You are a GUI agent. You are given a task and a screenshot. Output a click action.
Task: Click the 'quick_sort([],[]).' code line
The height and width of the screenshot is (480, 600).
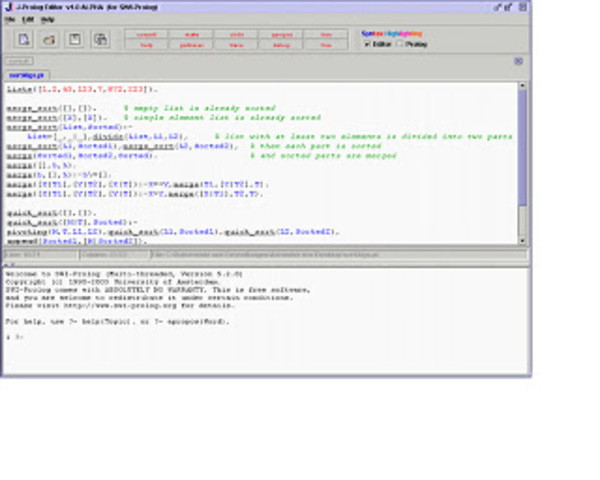click(x=52, y=213)
